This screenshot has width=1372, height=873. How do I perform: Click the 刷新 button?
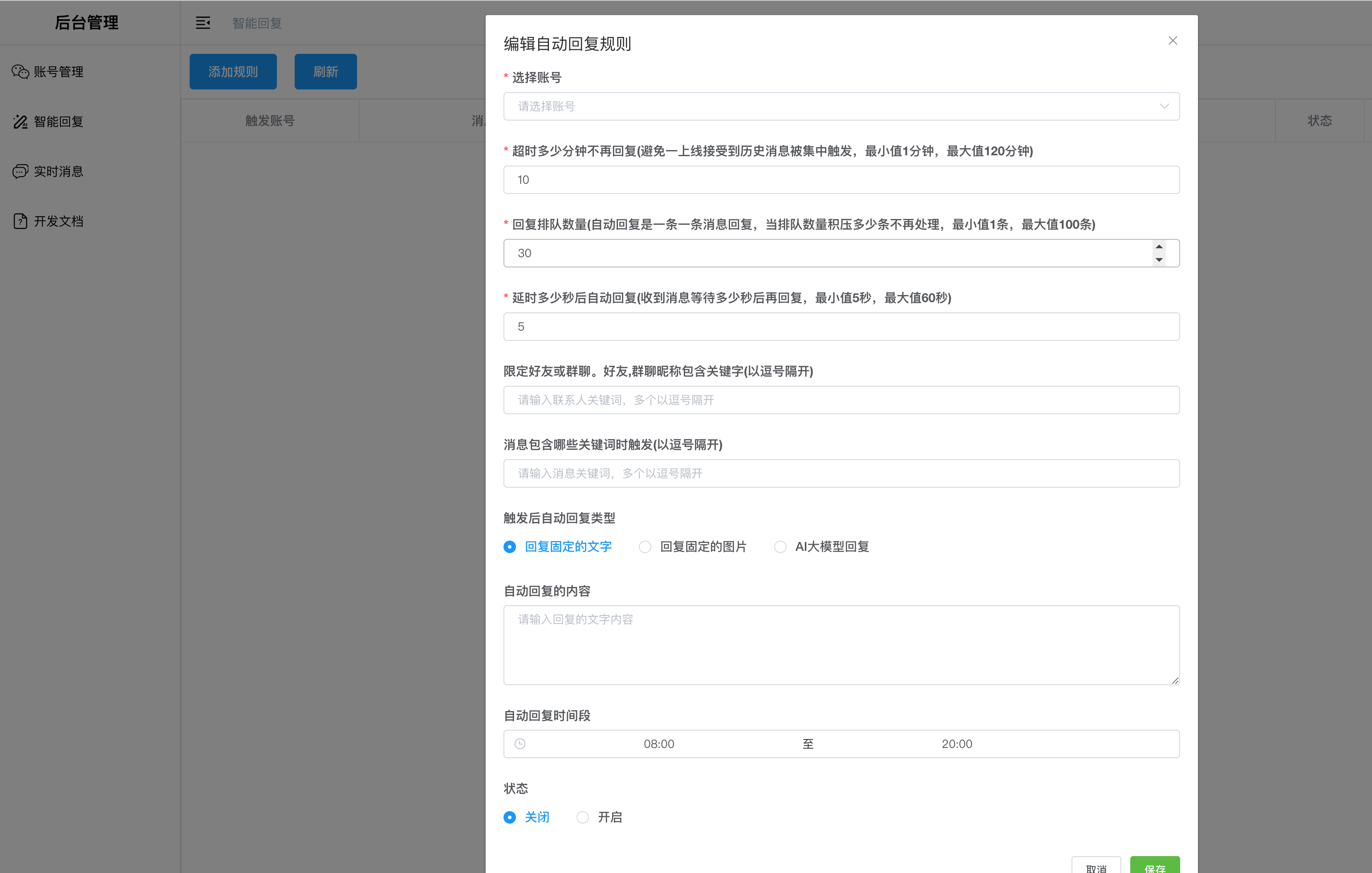(x=325, y=72)
